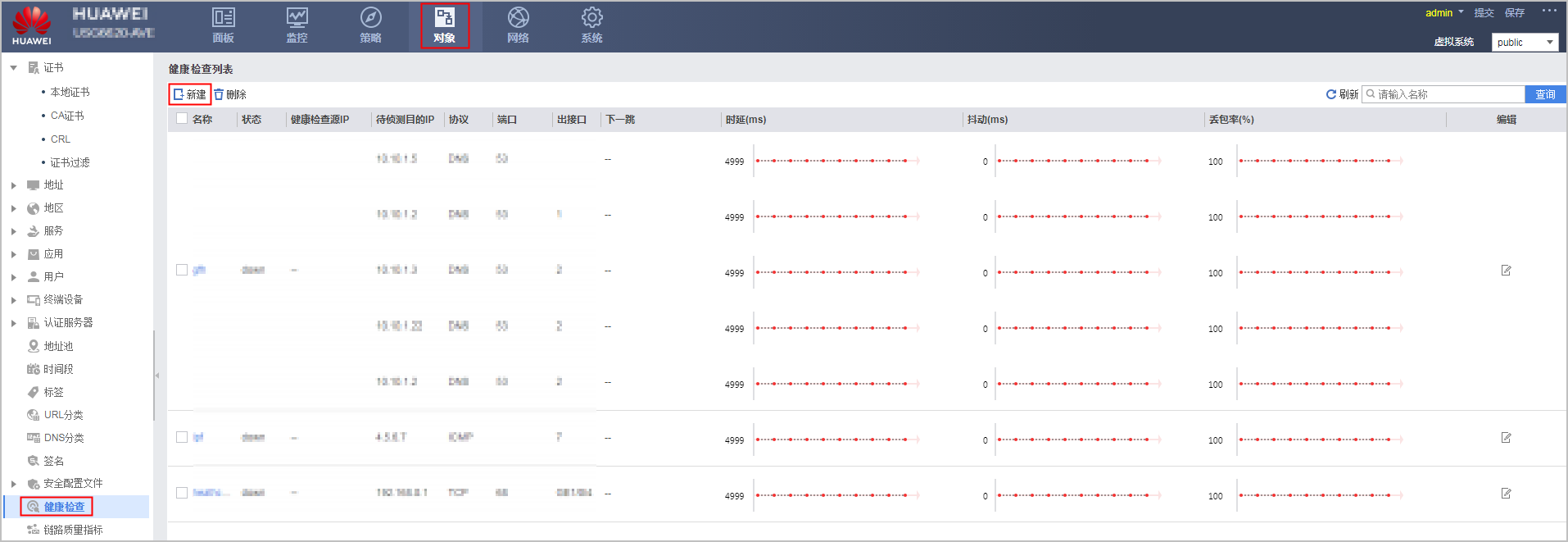Check the box for the ICMP row
The image size is (1568, 542).
tap(182, 437)
